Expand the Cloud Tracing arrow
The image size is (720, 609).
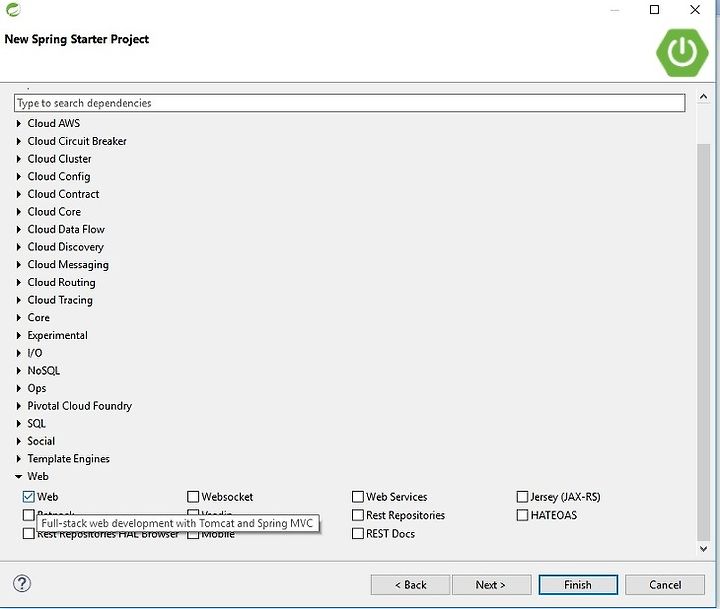pyautogui.click(x=18, y=300)
